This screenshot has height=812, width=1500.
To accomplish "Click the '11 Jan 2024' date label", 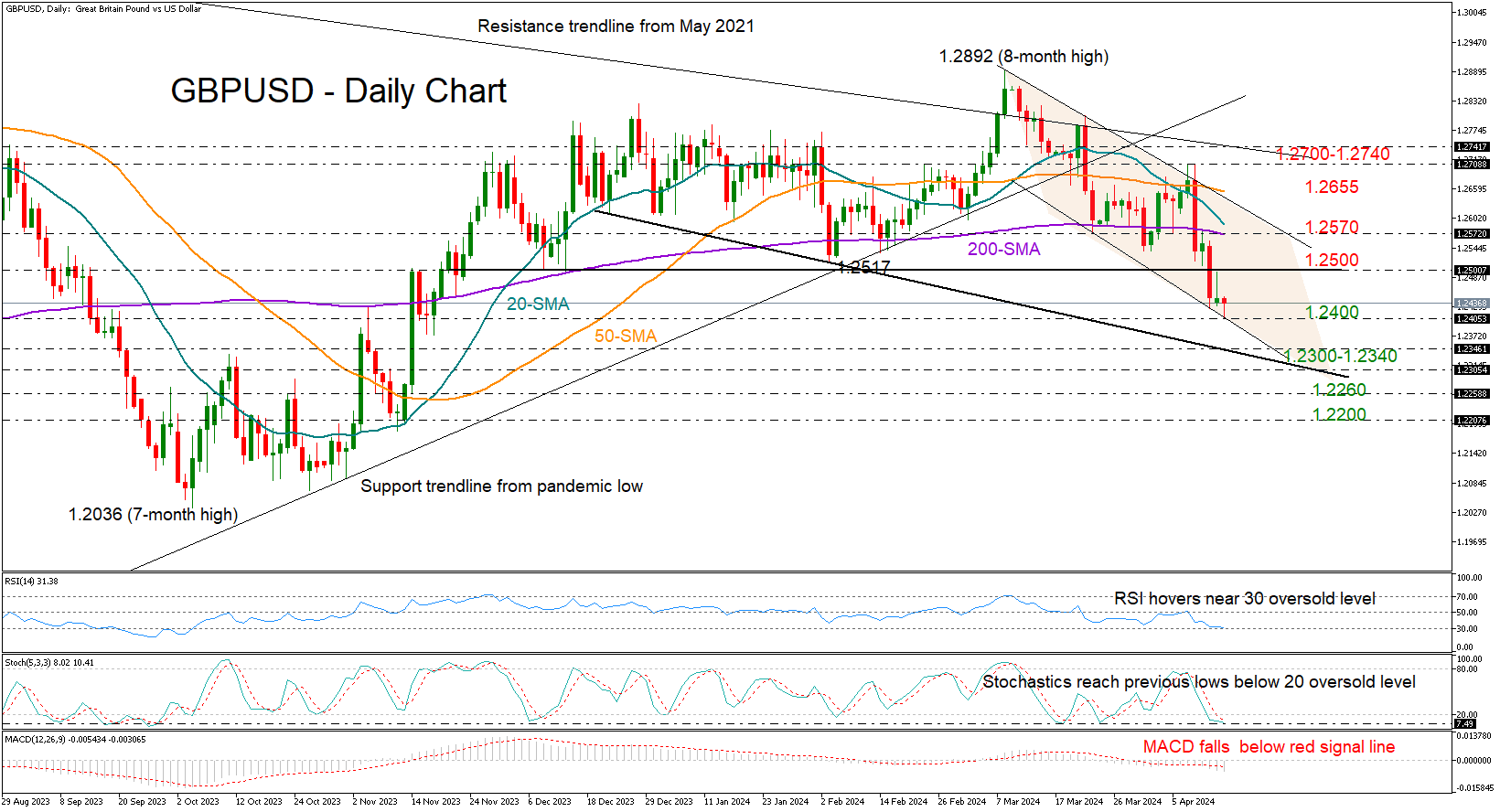I will click(x=727, y=801).
